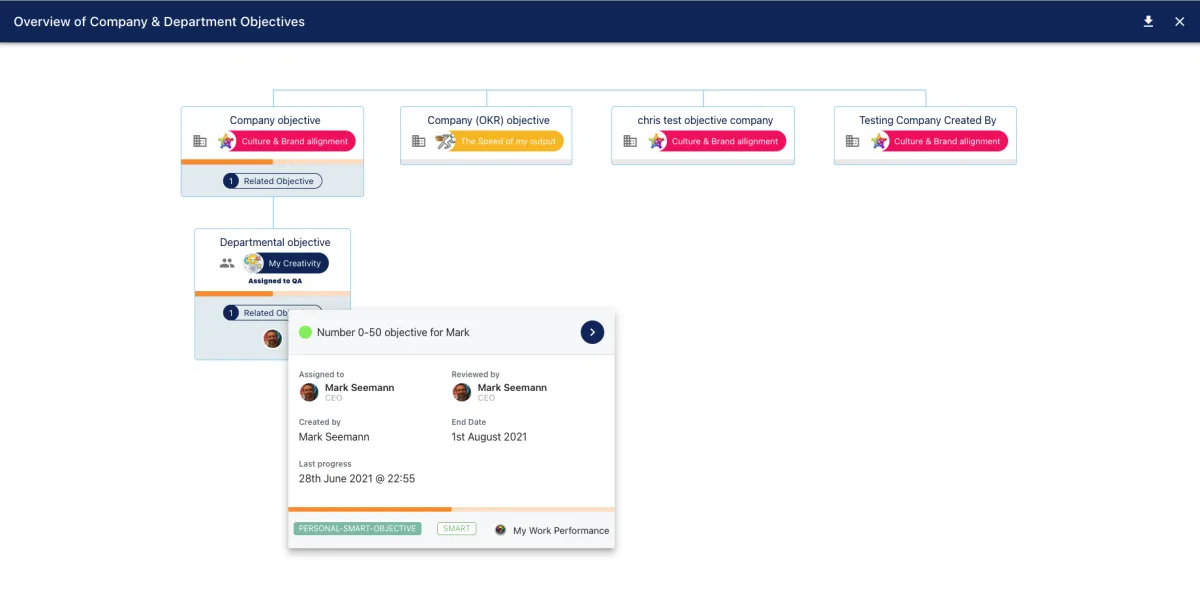
Task: Click PERSONAL-SMART-OBJECTIVE label
Action: [x=357, y=529]
